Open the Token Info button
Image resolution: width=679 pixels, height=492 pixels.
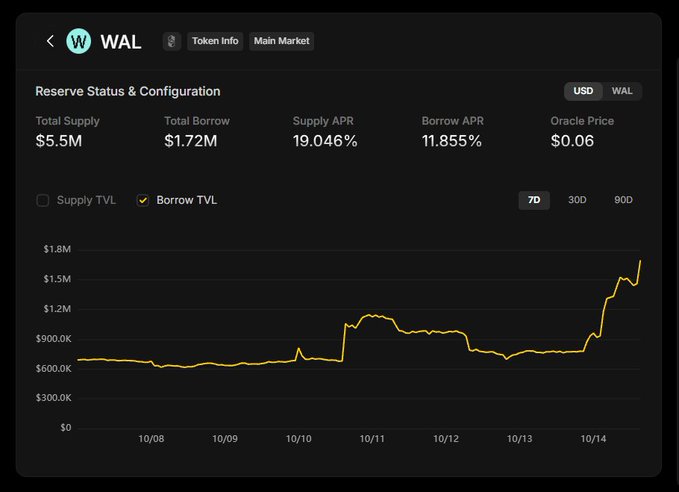click(215, 41)
